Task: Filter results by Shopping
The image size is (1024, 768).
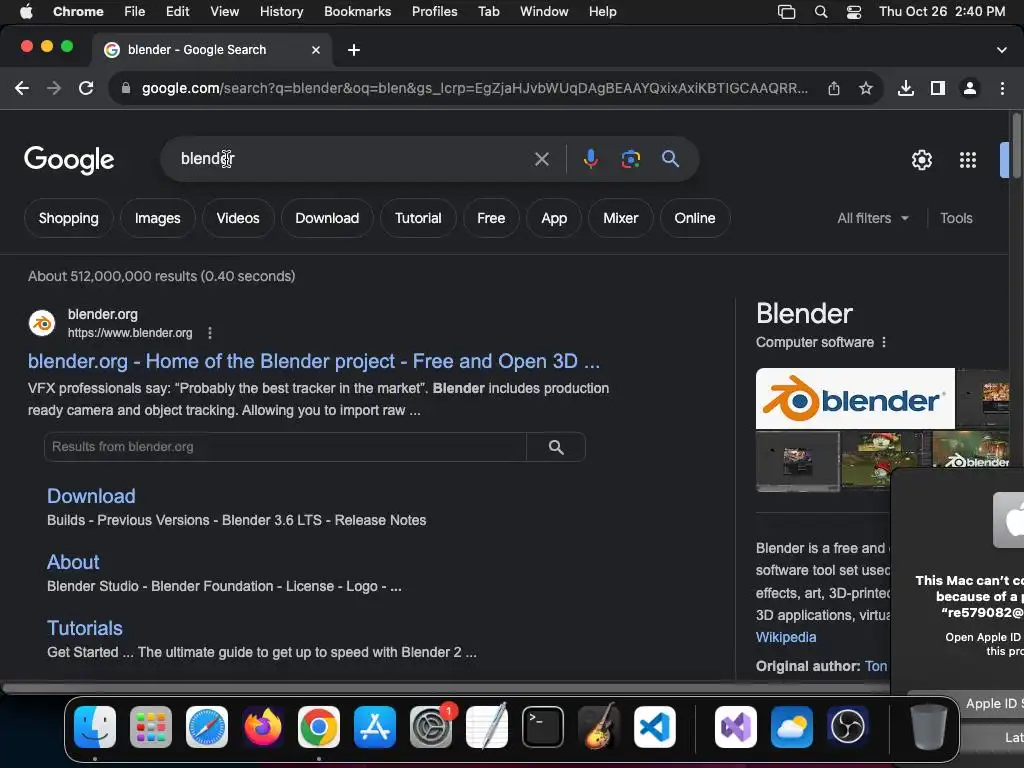Action: [69, 218]
